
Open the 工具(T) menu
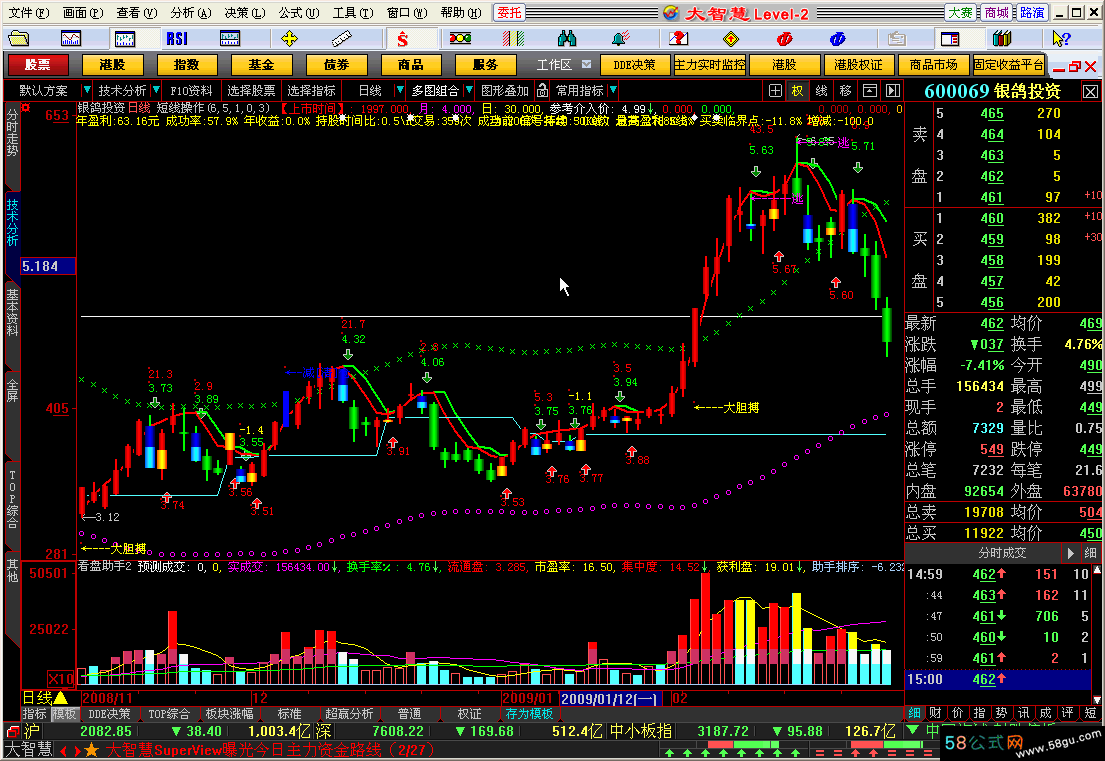353,13
